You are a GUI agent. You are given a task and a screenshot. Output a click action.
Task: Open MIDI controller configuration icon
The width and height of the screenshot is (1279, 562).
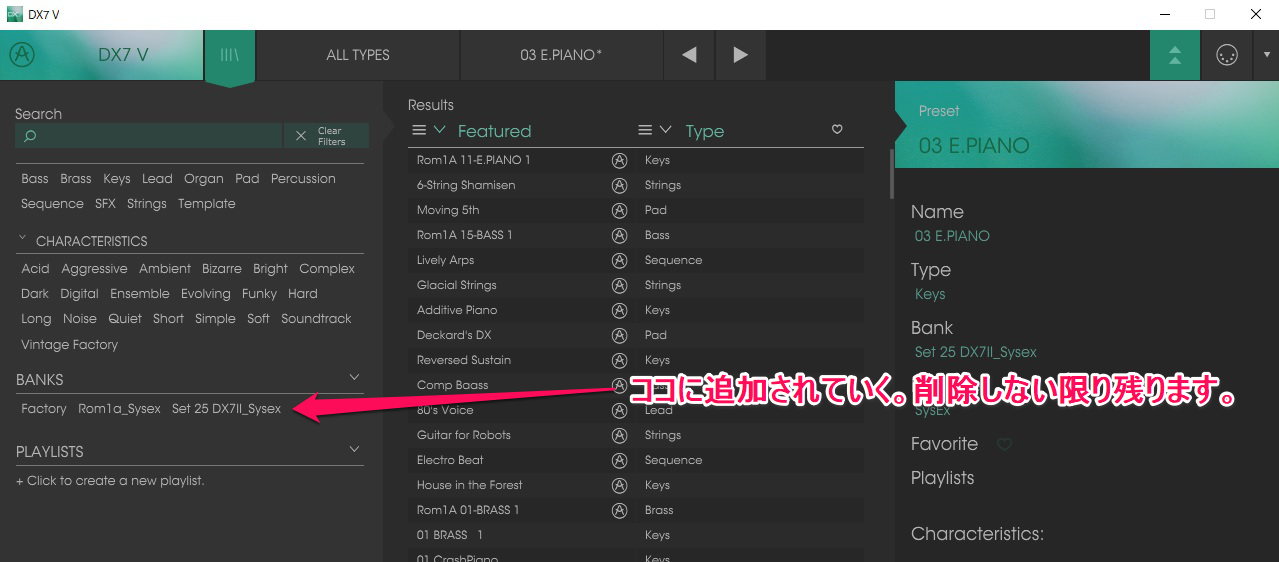tap(1227, 55)
